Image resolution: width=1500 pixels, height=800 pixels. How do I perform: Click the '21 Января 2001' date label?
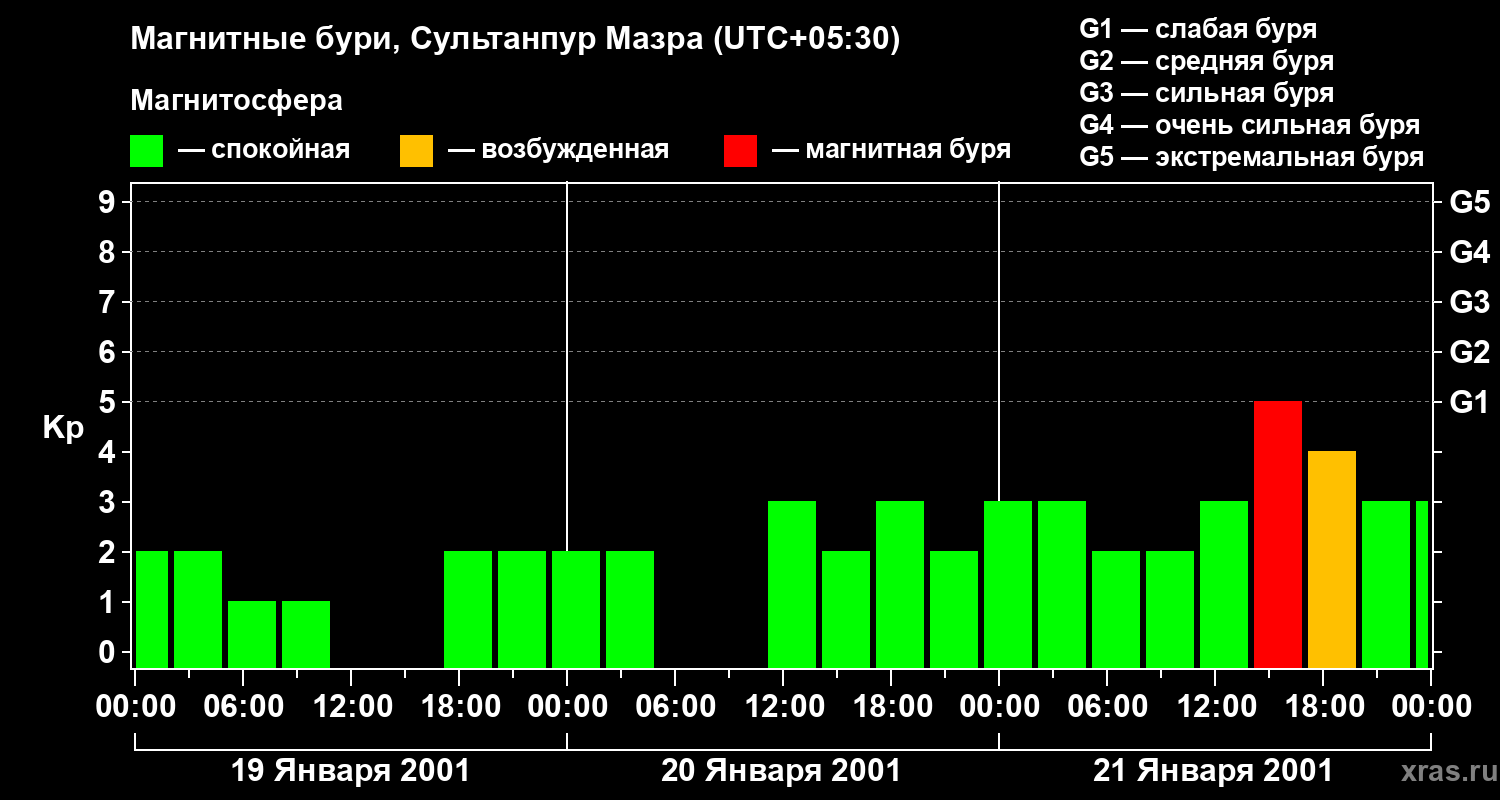coord(1213,771)
